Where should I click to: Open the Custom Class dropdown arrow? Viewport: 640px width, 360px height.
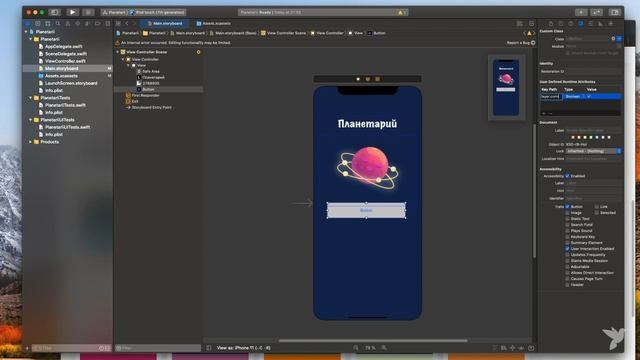619,39
